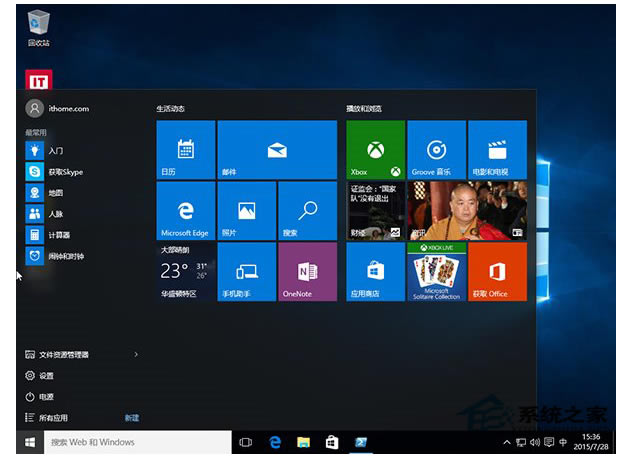Open the weather tile showing 23°

[x=186, y=272]
